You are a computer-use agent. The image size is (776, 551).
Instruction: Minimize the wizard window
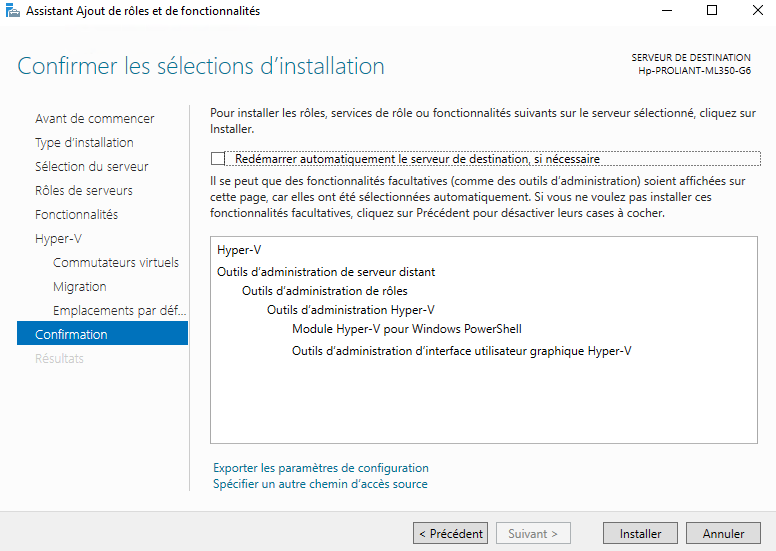tap(667, 11)
